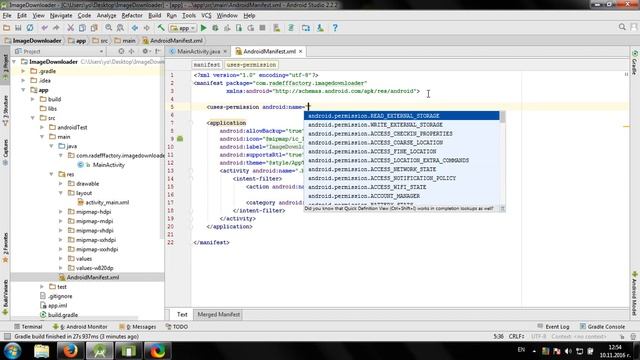Toggle the Structure tool window stripe button
This screenshot has height=360, width=640.
(x=5, y=111)
